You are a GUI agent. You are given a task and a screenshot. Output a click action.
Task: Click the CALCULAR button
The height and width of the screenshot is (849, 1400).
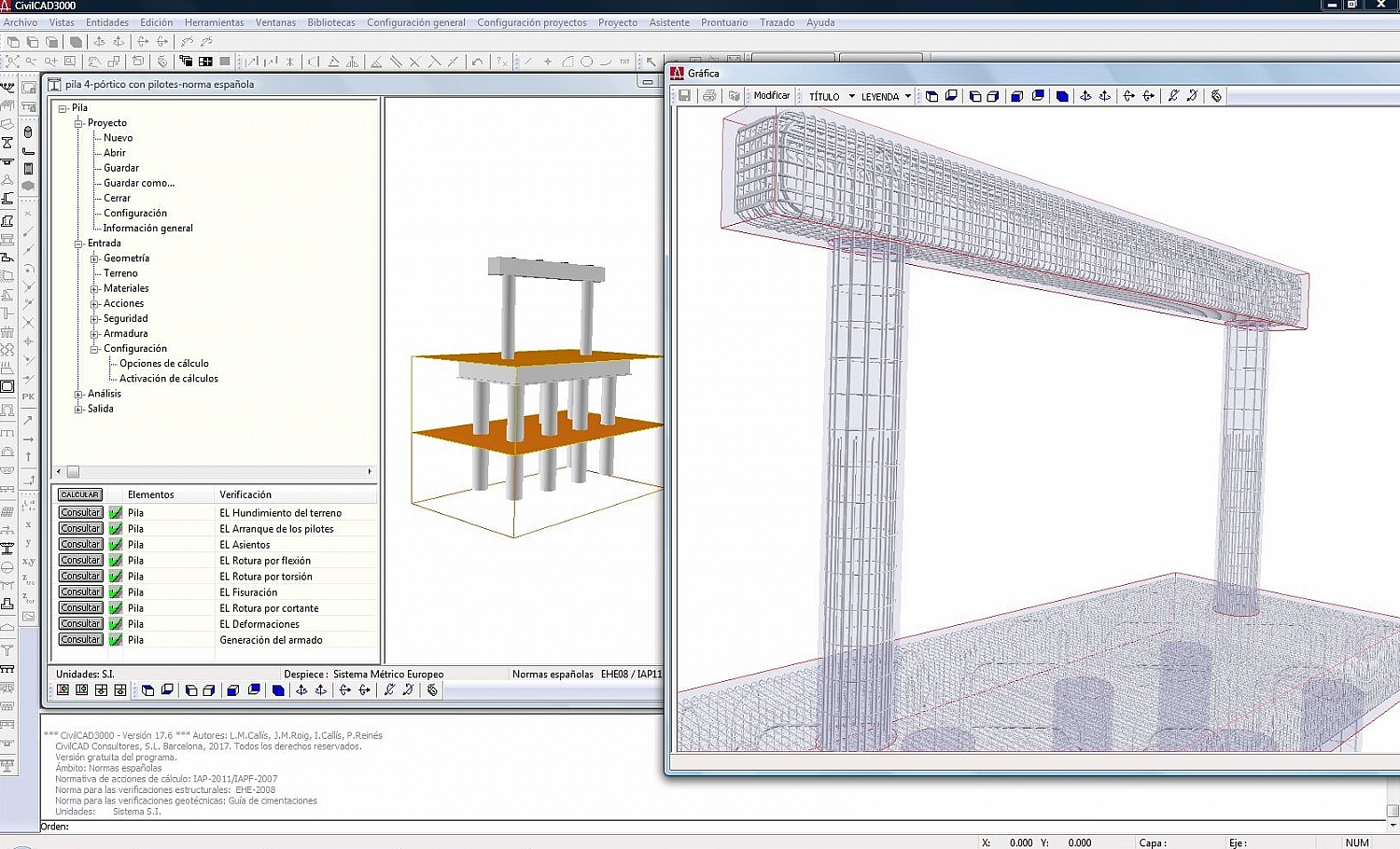tap(79, 494)
